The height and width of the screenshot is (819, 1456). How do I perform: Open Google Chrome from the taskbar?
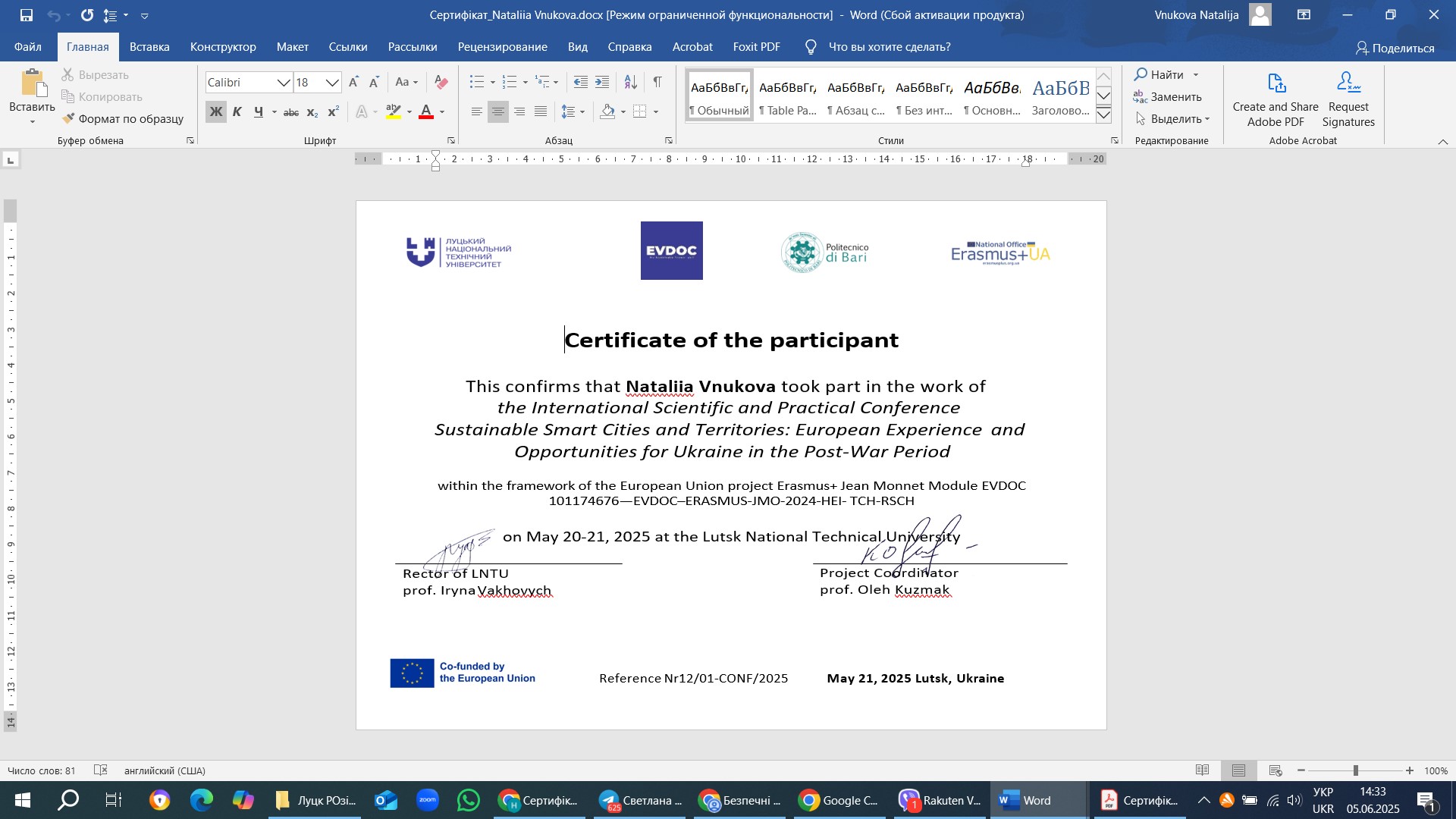[x=838, y=801]
